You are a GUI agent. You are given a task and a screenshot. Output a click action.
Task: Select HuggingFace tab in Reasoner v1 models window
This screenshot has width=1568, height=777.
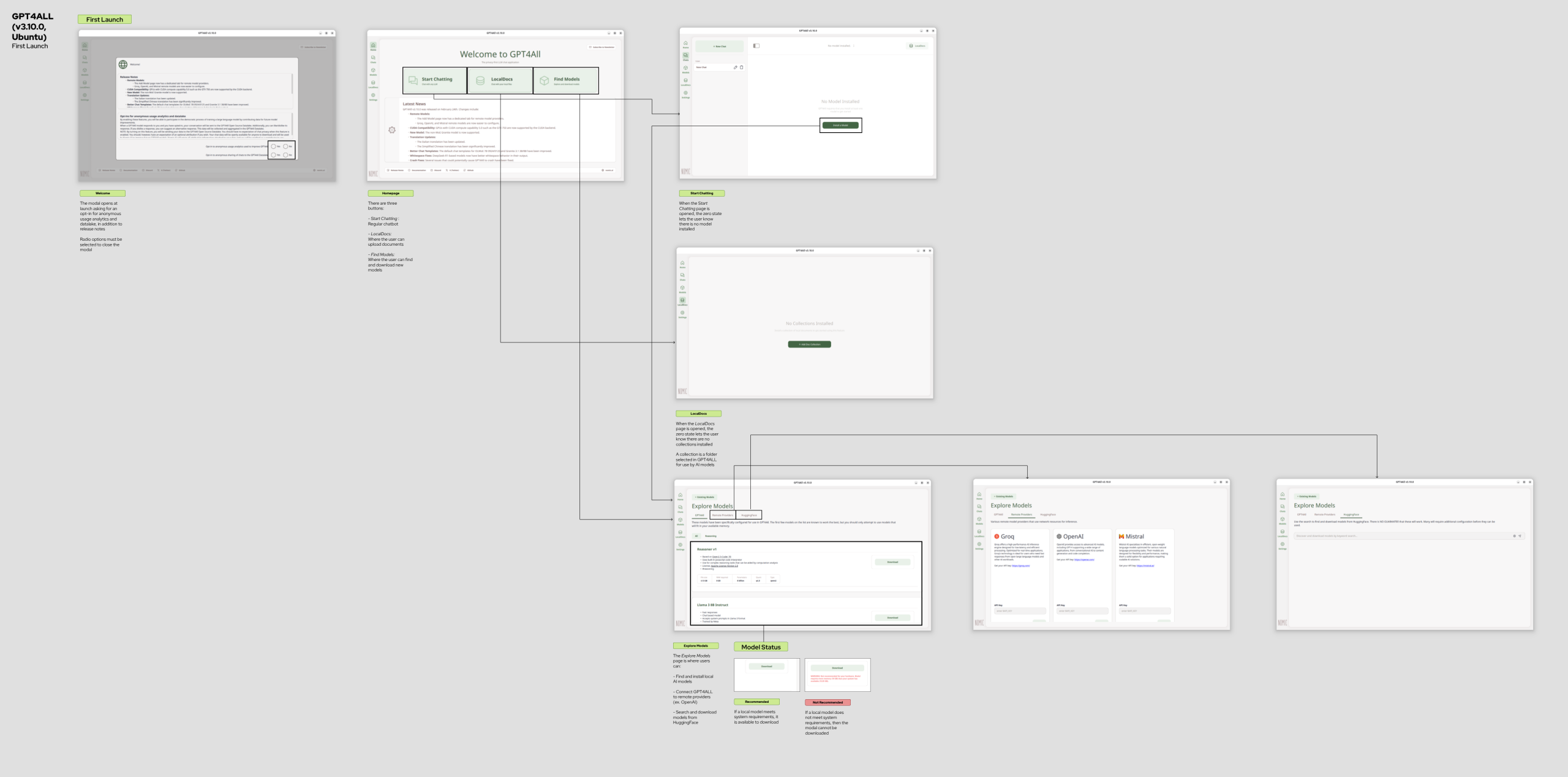pyautogui.click(x=748, y=515)
